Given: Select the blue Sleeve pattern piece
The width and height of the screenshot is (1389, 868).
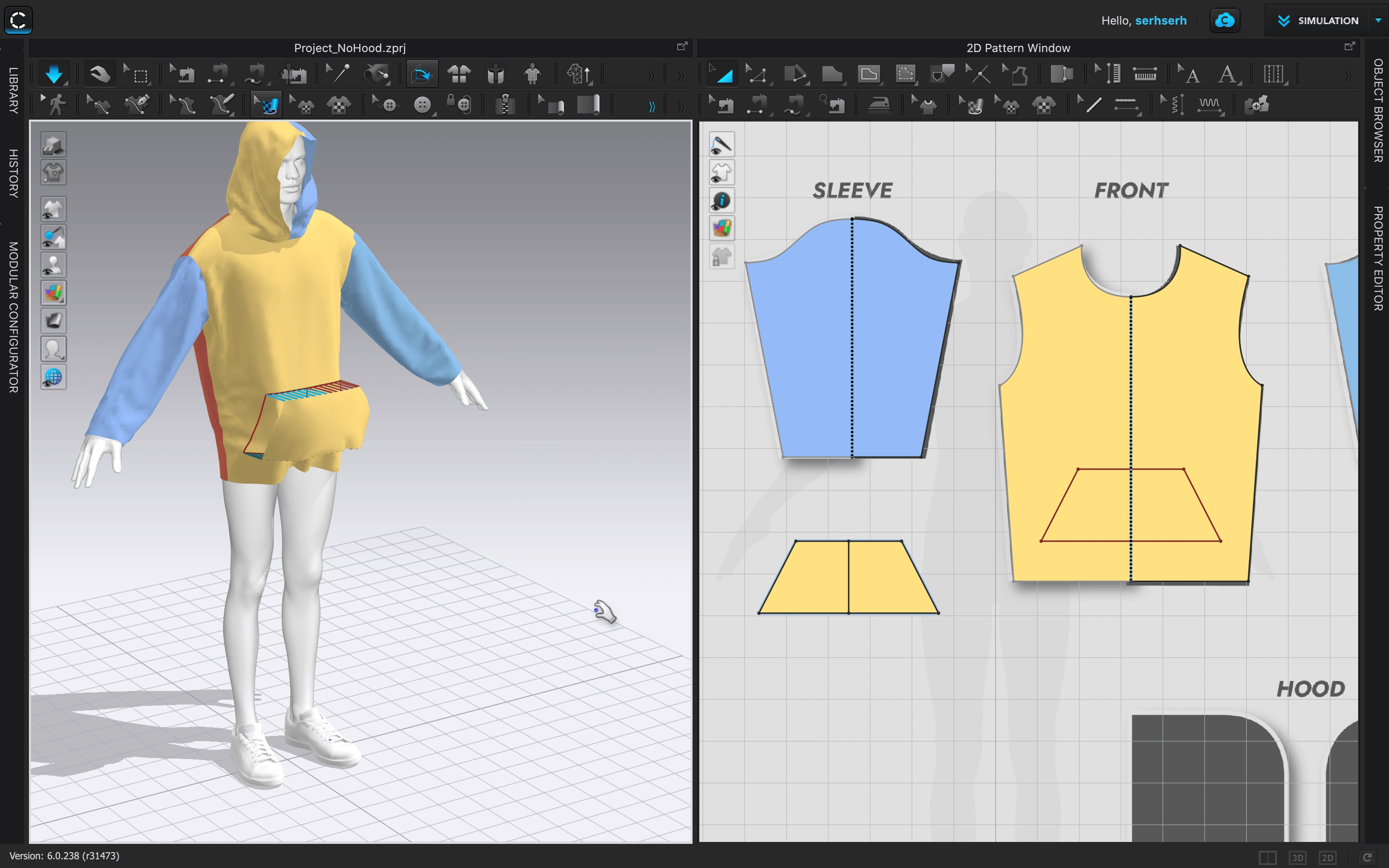Looking at the screenshot, I should point(815,344).
